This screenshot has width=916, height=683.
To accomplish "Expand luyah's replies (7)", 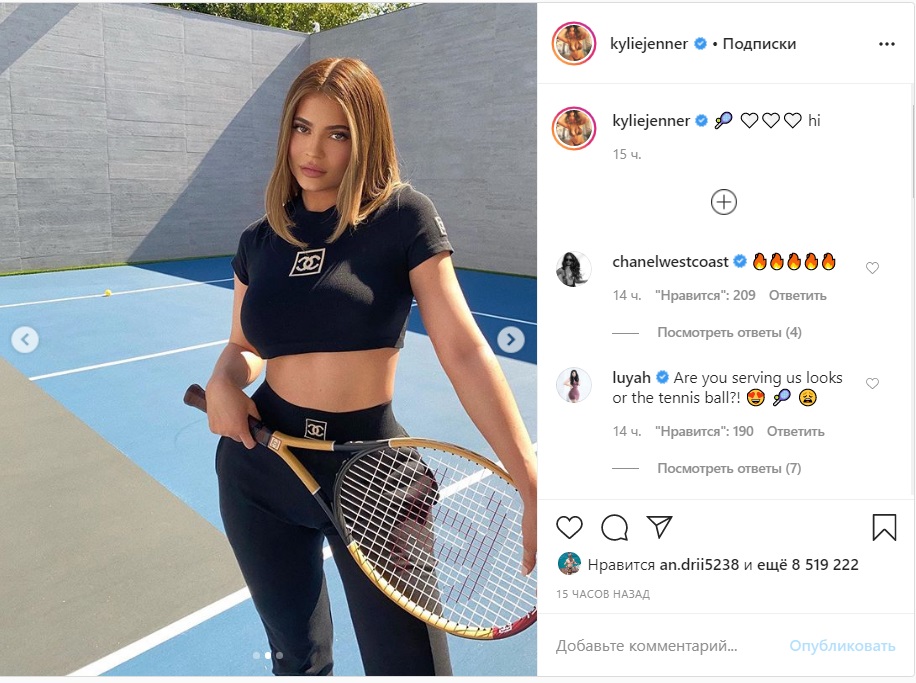I will 729,469.
